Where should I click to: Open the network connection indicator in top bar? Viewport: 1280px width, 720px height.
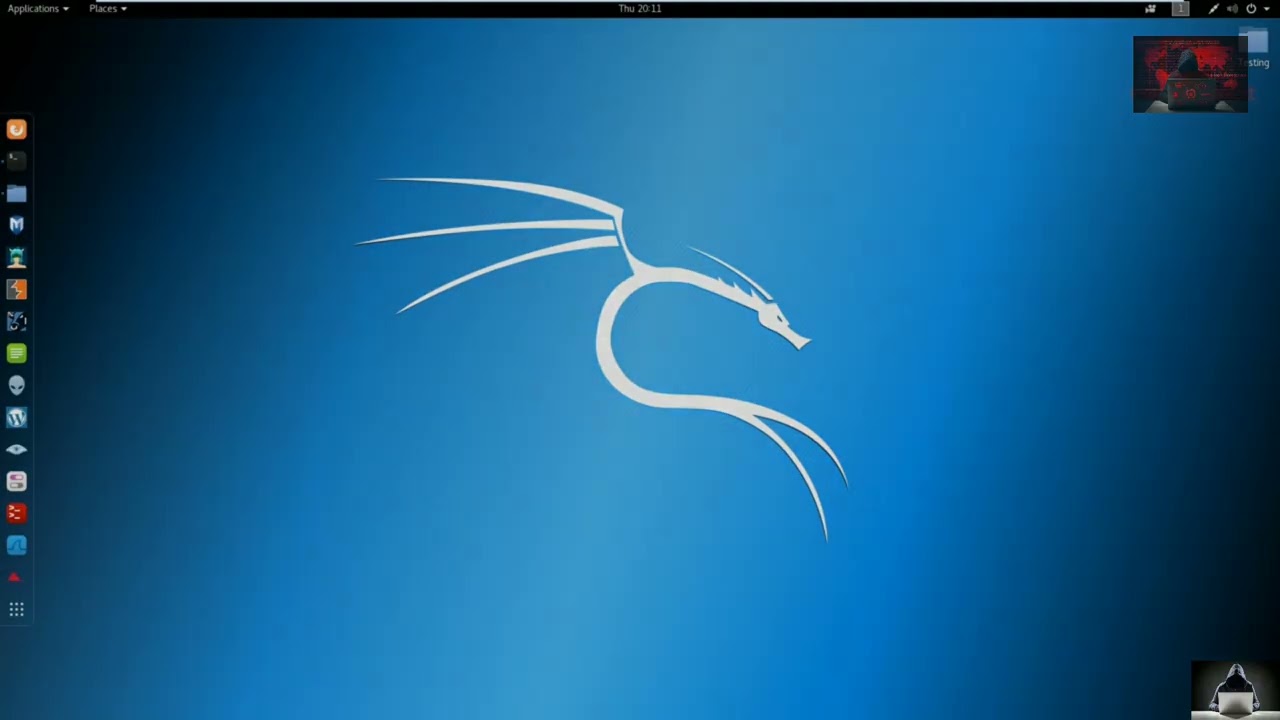coord(1213,8)
